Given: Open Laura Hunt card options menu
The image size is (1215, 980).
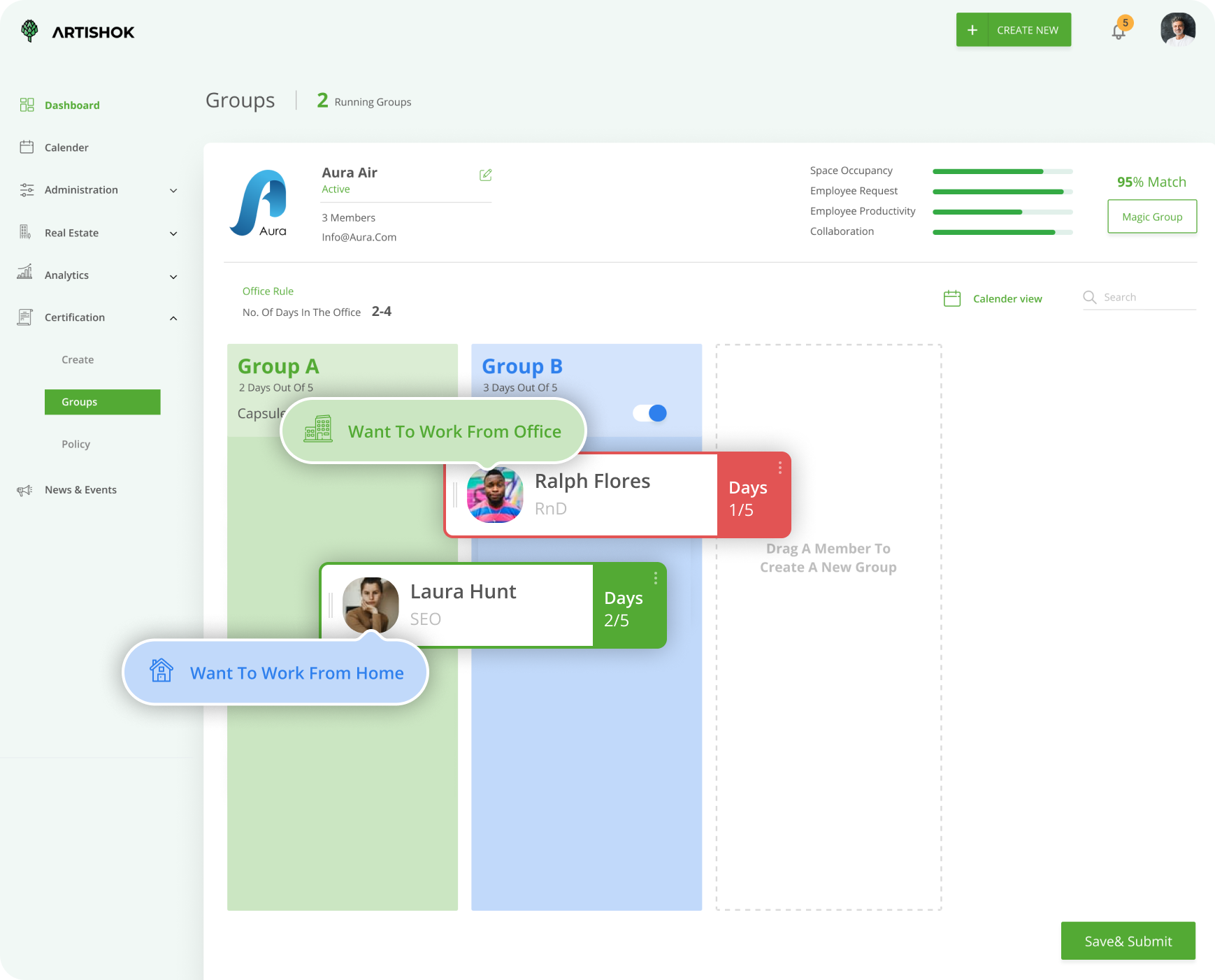Looking at the screenshot, I should pyautogui.click(x=656, y=578).
